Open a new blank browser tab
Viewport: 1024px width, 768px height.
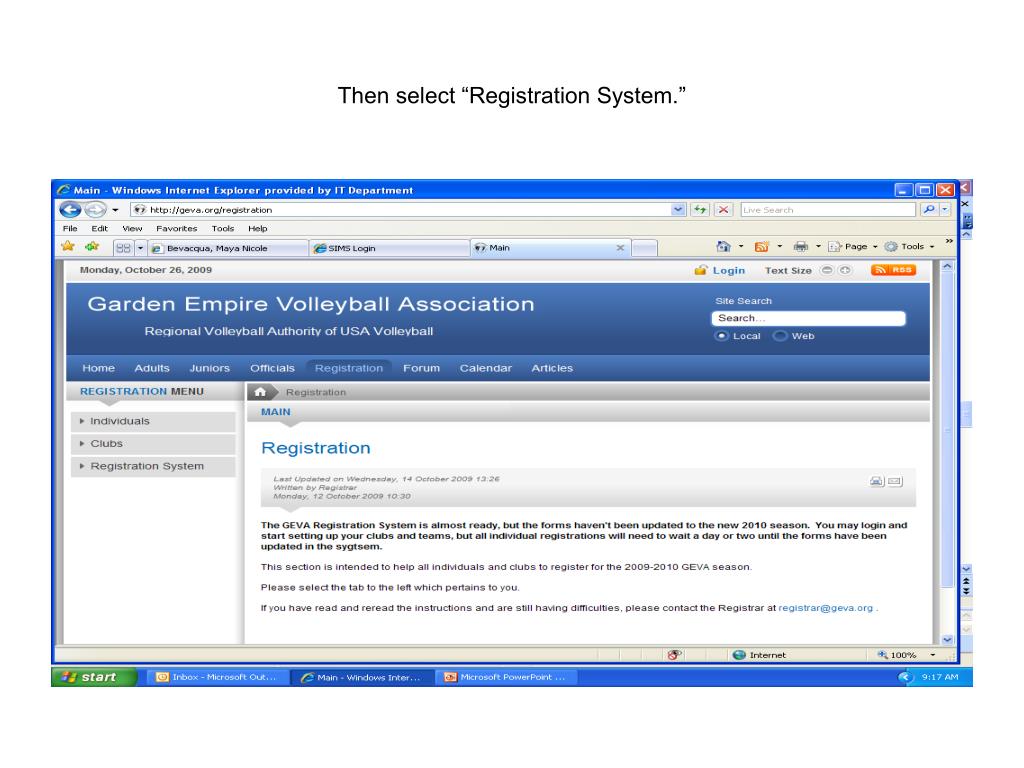click(645, 248)
